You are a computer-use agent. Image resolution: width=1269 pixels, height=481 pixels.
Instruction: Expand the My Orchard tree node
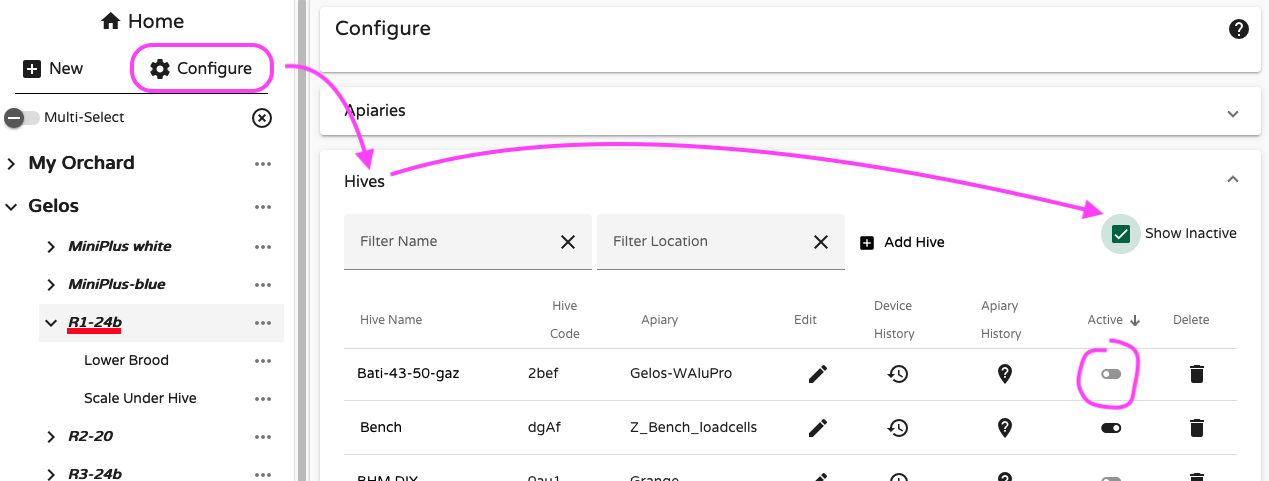[x=12, y=164]
